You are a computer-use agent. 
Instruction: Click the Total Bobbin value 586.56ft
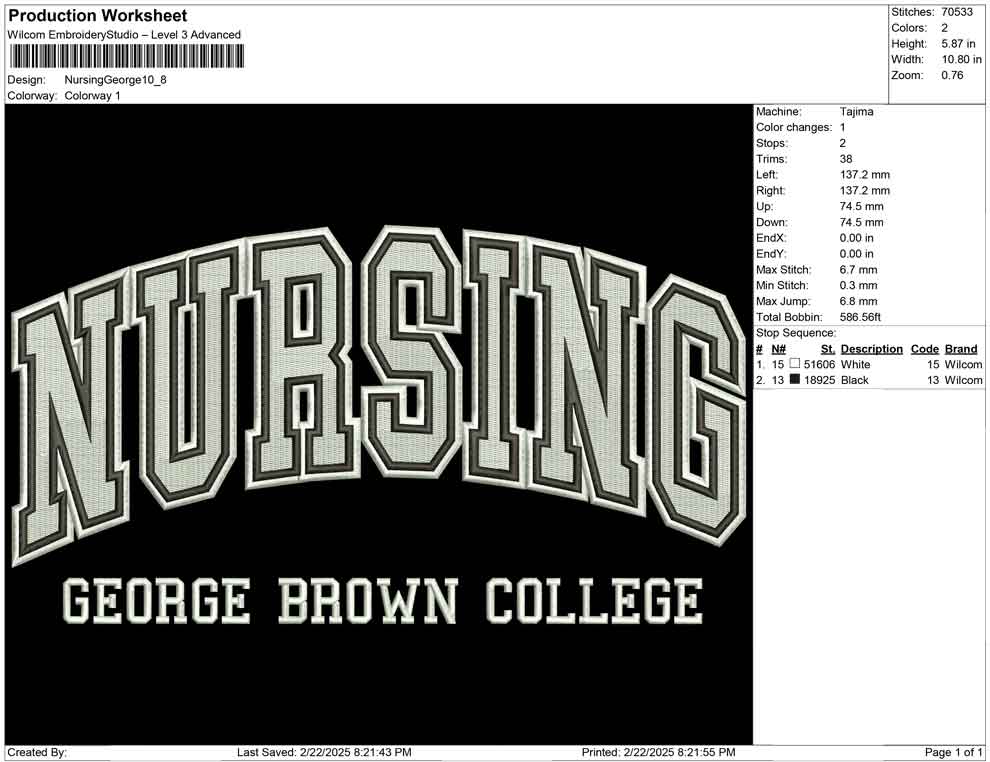click(x=860, y=317)
